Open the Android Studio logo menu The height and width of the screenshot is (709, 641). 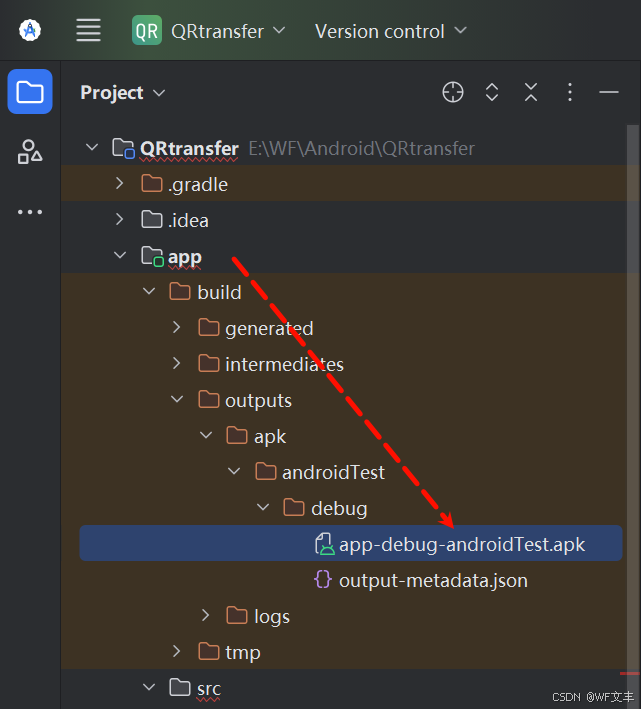pyautogui.click(x=30, y=30)
